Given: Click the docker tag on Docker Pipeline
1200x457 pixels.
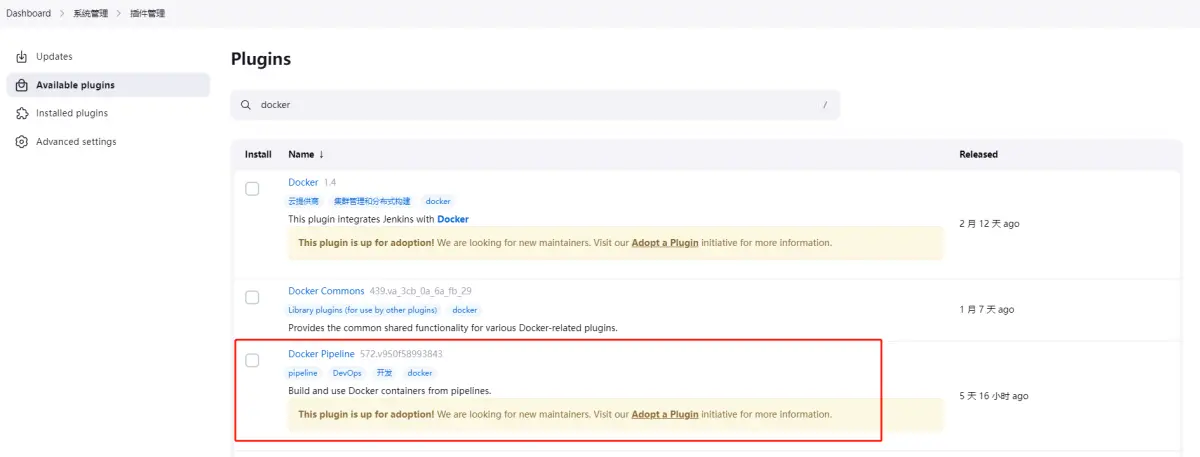Looking at the screenshot, I should tap(420, 373).
